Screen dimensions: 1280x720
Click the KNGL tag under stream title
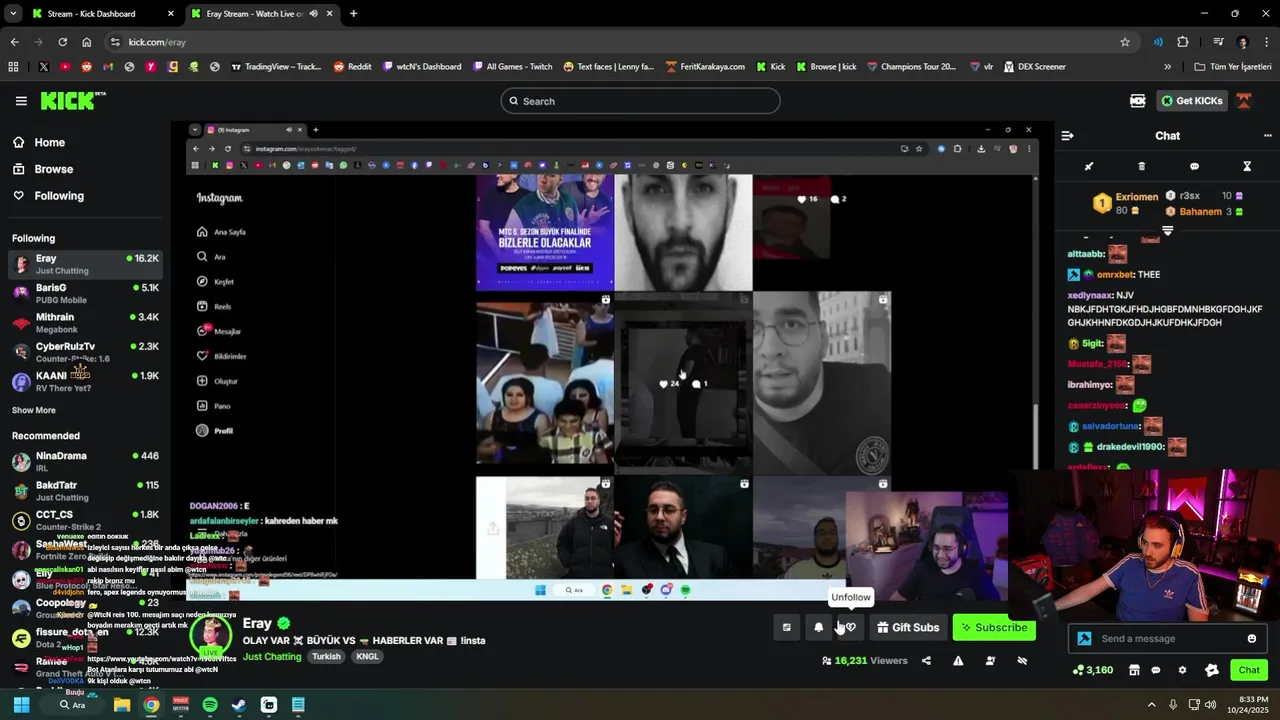pos(367,657)
